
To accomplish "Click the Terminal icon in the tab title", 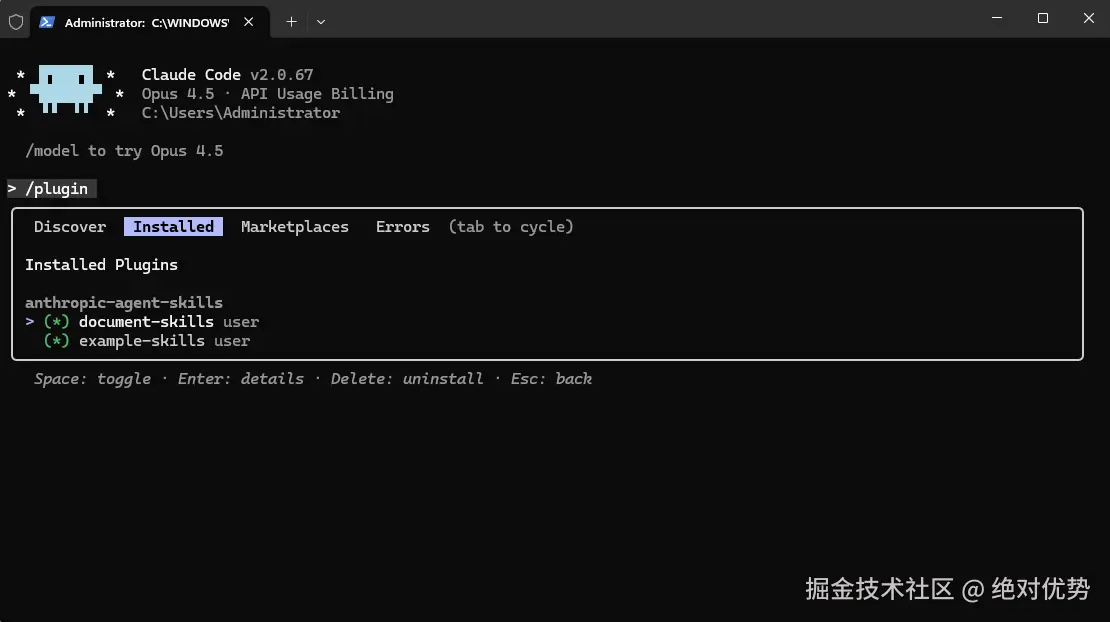I will click(46, 21).
